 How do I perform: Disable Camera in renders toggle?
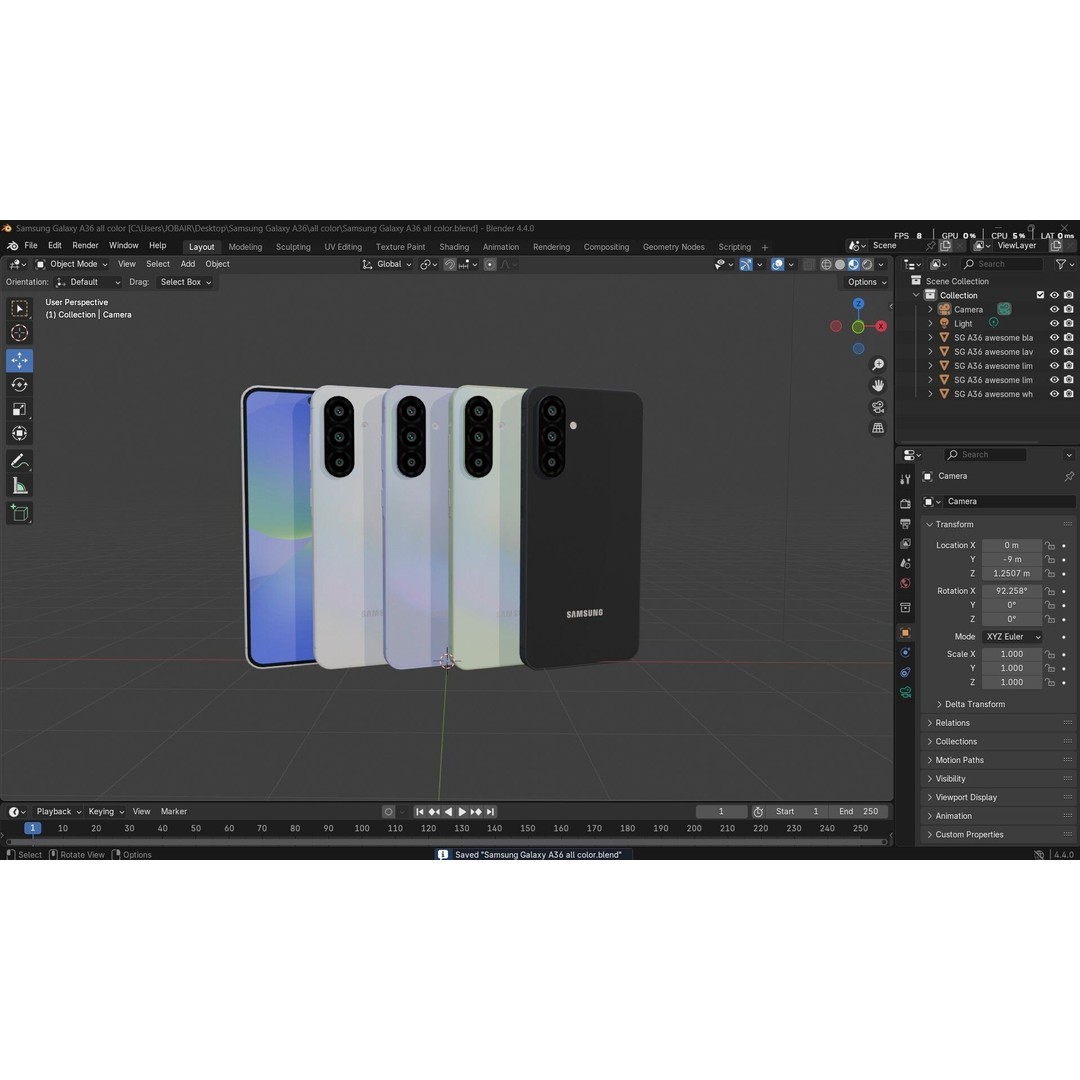pyautogui.click(x=1068, y=309)
